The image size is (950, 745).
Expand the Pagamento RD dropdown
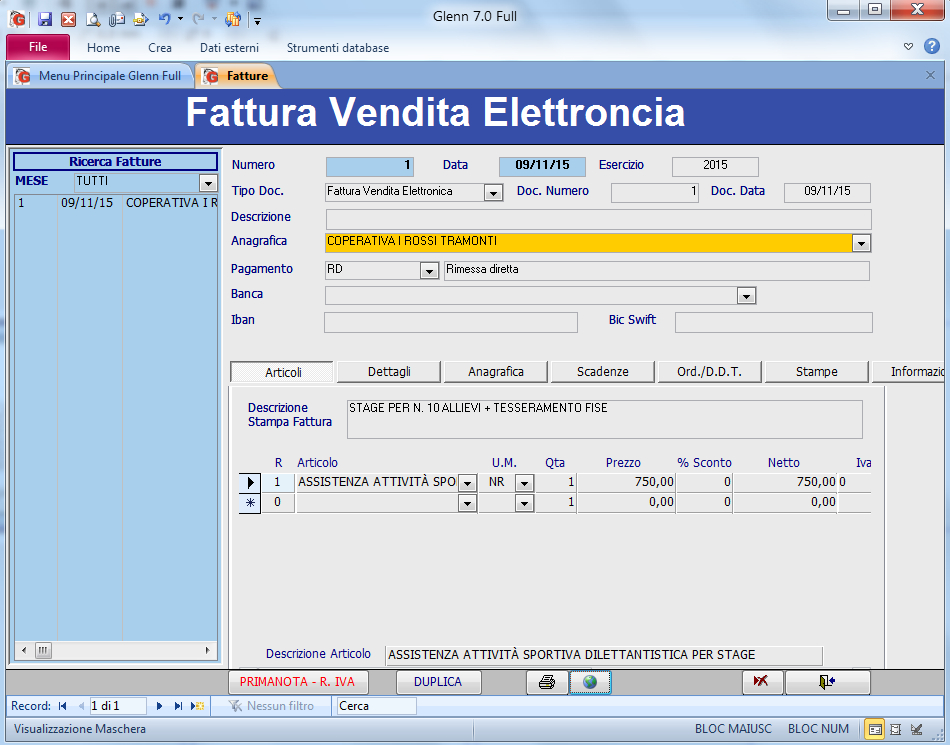point(429,271)
